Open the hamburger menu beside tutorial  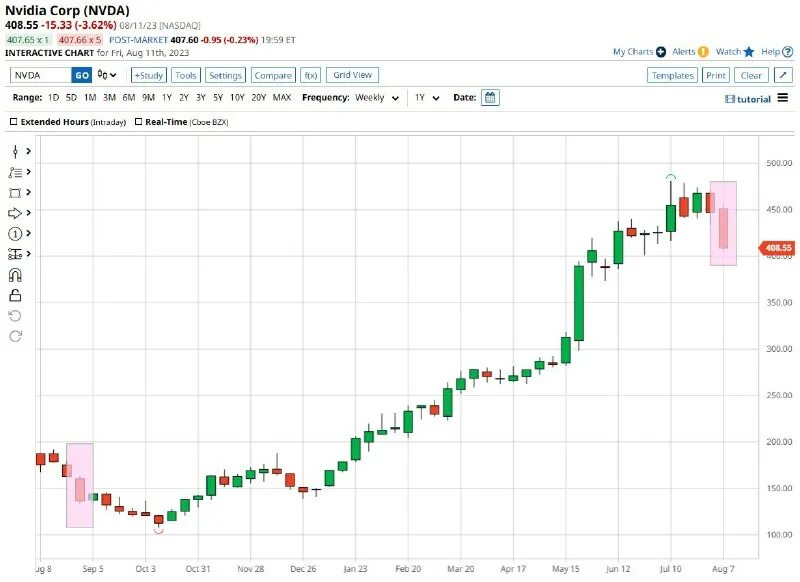783,98
